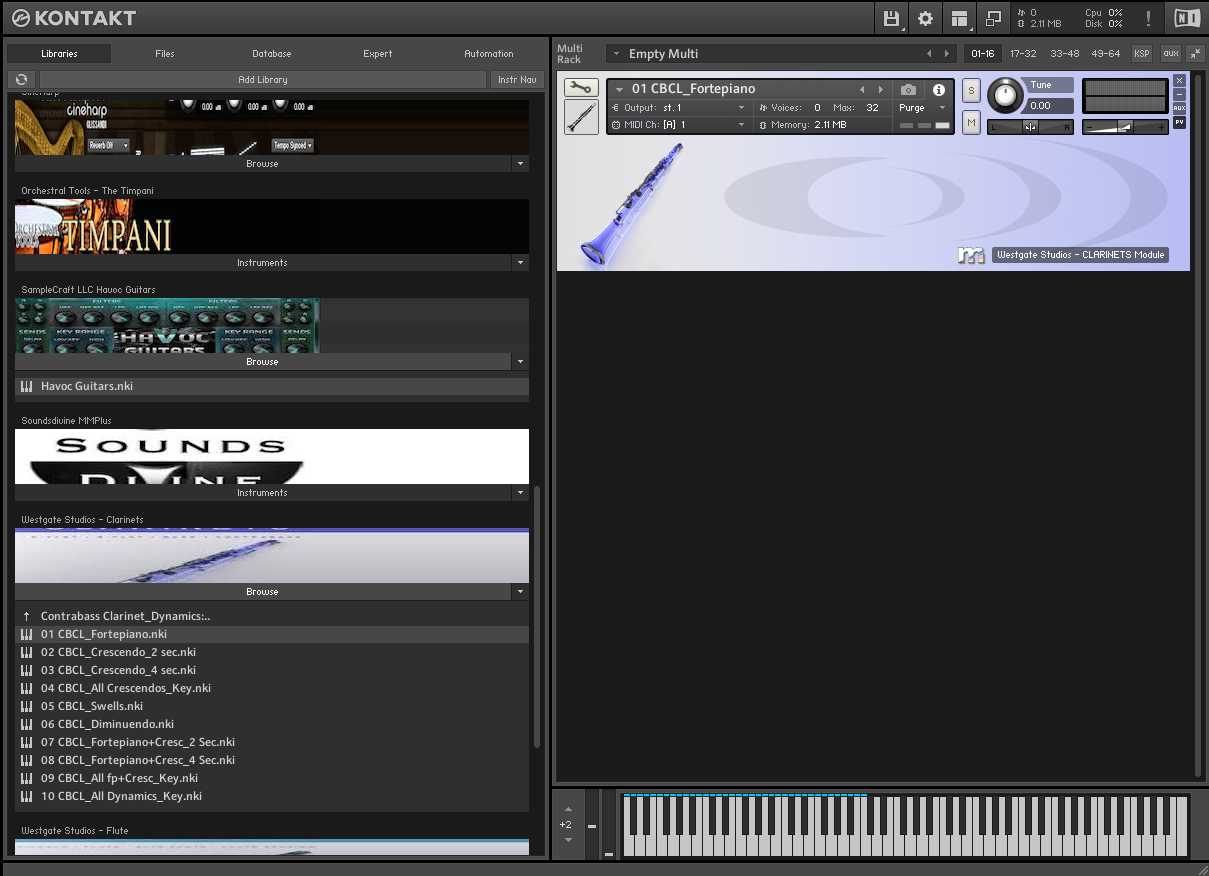Screen dimensions: 1209x876
Task: Toggle the PV performance view button
Action: click(1179, 122)
